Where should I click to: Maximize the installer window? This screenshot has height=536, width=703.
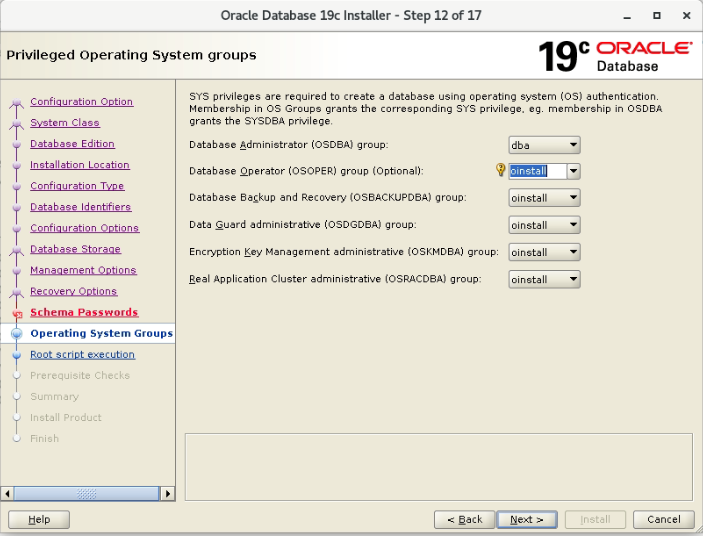coord(657,16)
